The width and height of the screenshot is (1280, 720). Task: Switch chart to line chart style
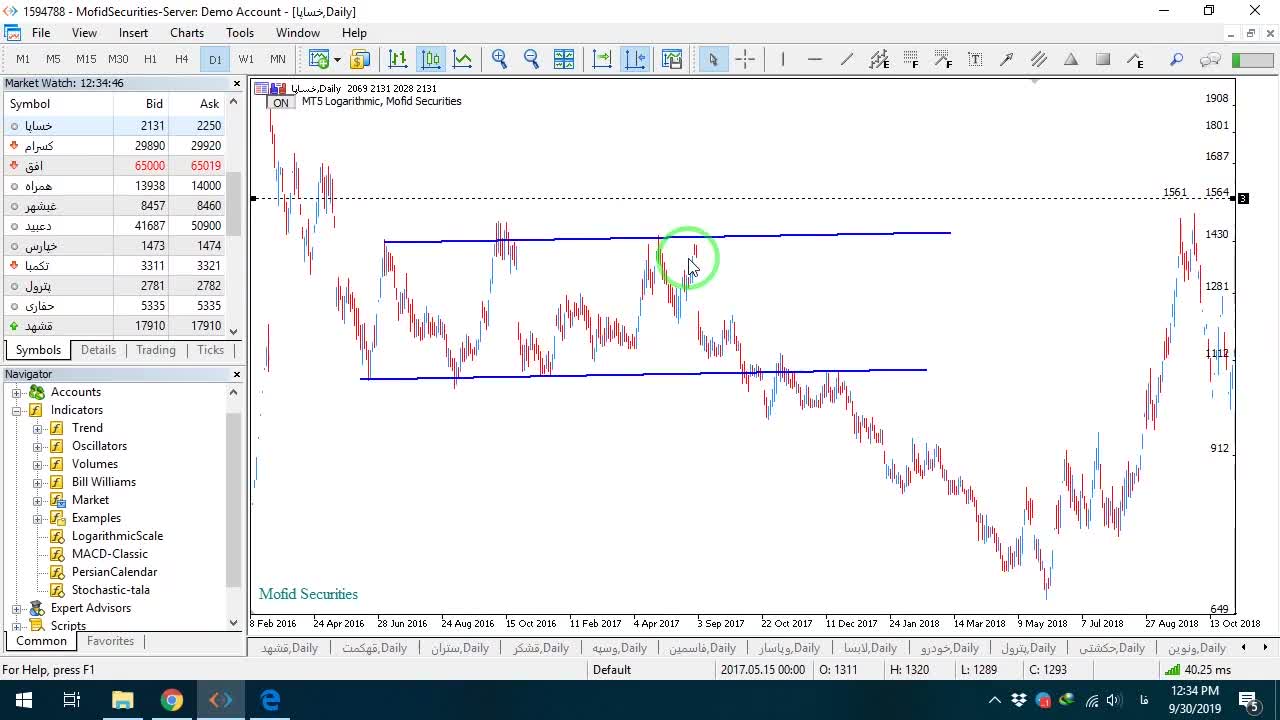pyautogui.click(x=463, y=59)
